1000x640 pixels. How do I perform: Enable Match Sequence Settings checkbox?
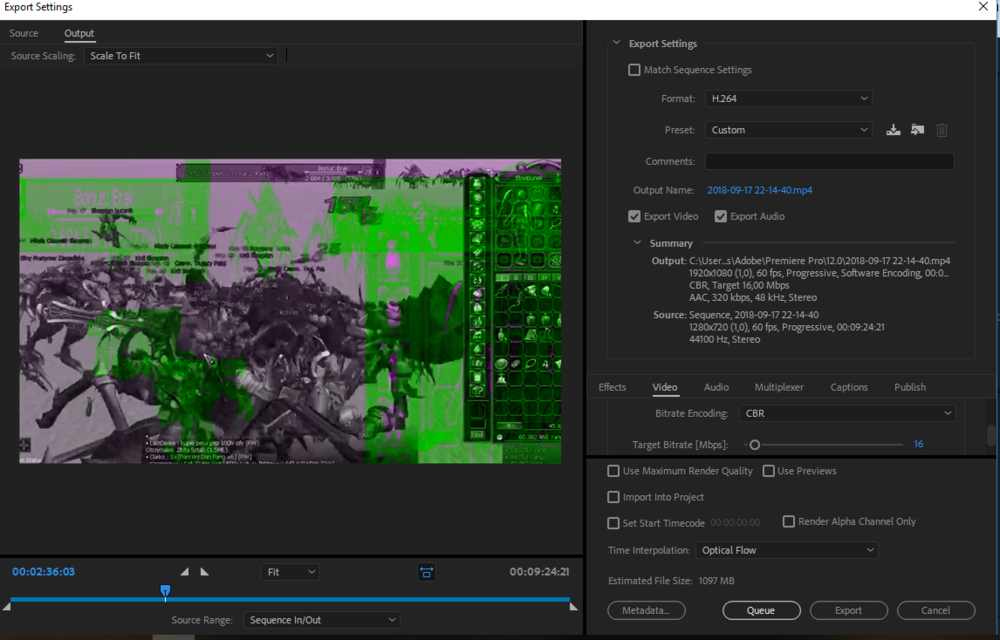634,70
